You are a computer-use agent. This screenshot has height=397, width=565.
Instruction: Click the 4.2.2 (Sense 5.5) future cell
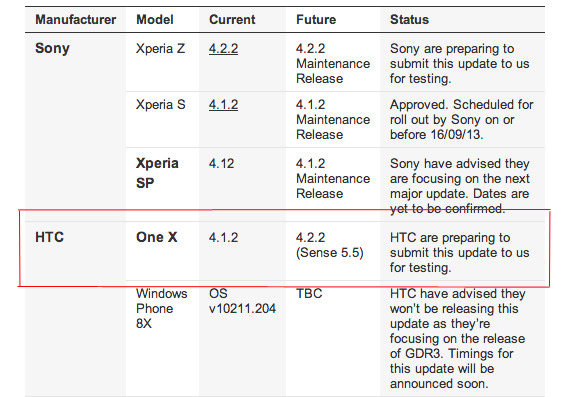click(x=330, y=245)
